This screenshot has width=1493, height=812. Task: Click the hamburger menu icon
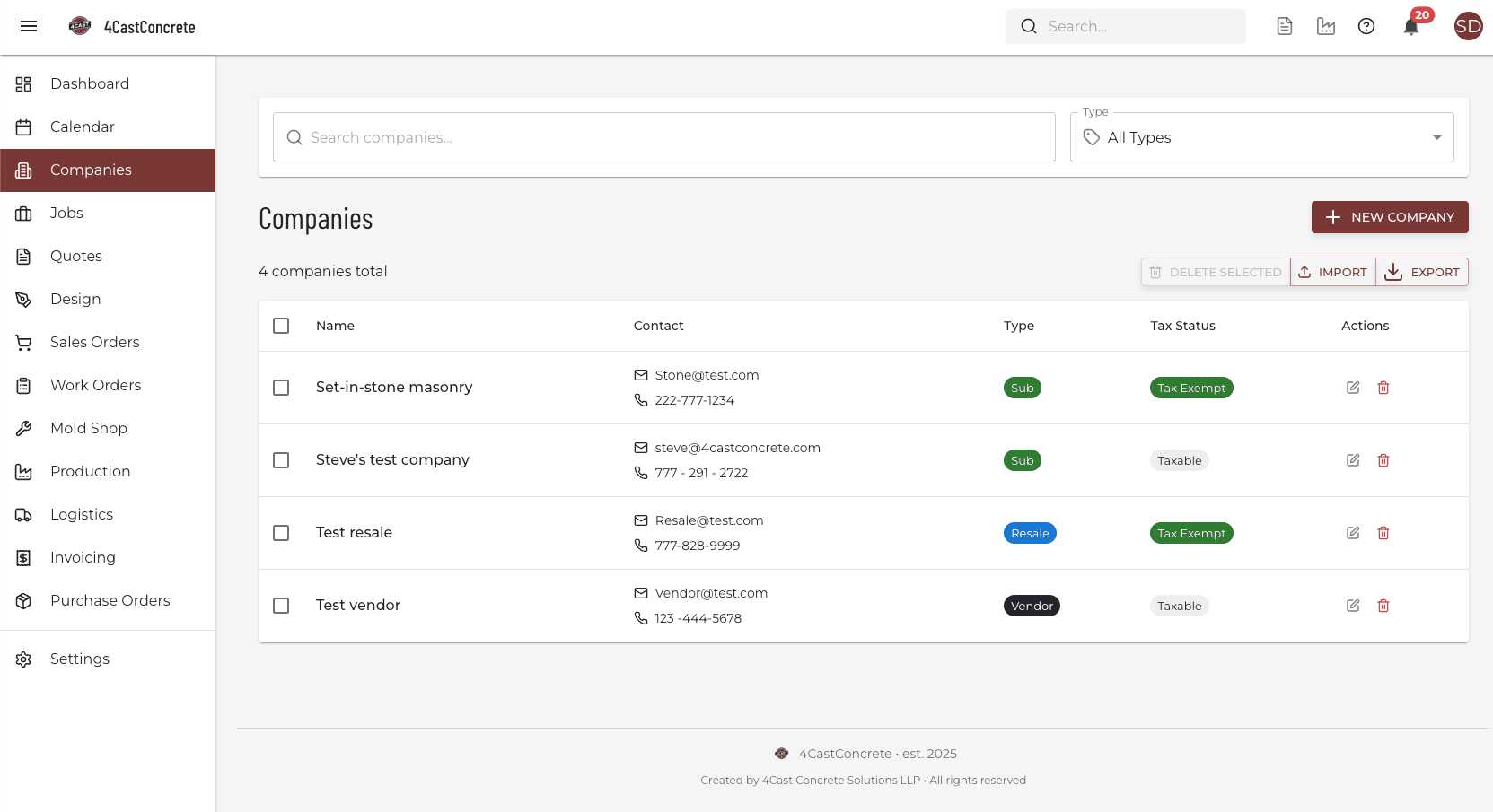[x=29, y=27]
